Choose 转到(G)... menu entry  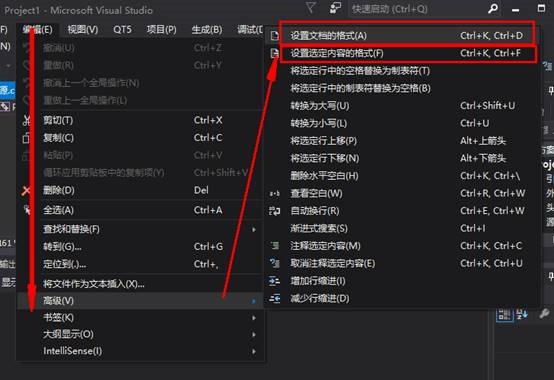pyautogui.click(x=140, y=247)
